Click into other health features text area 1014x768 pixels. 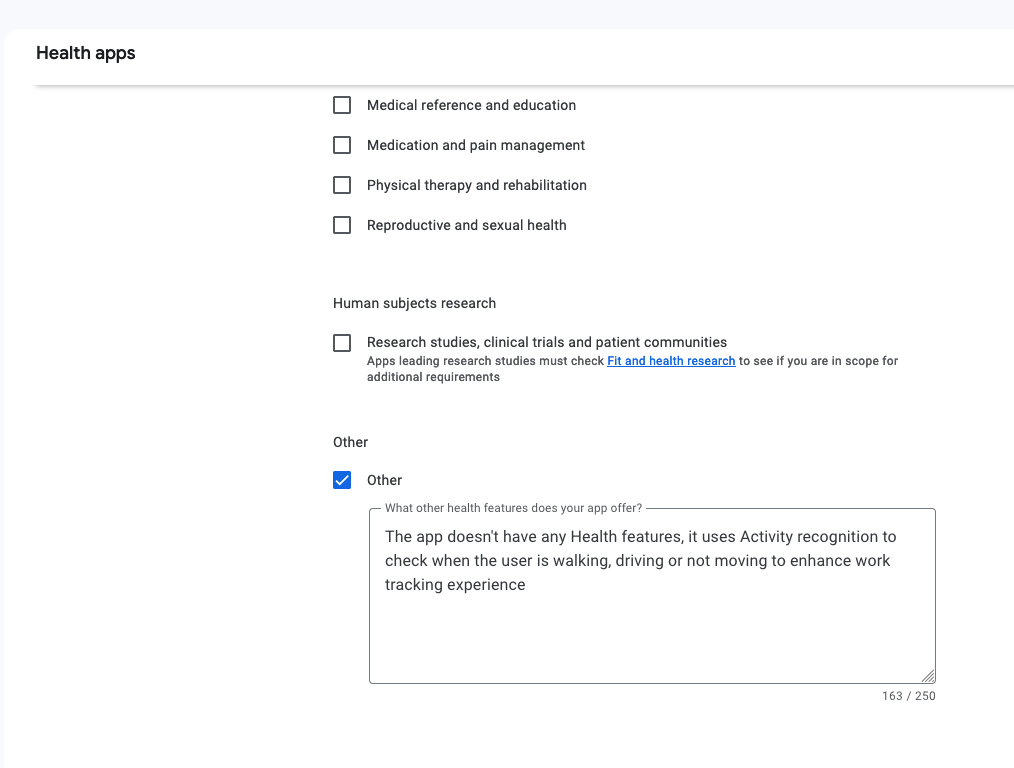point(653,596)
